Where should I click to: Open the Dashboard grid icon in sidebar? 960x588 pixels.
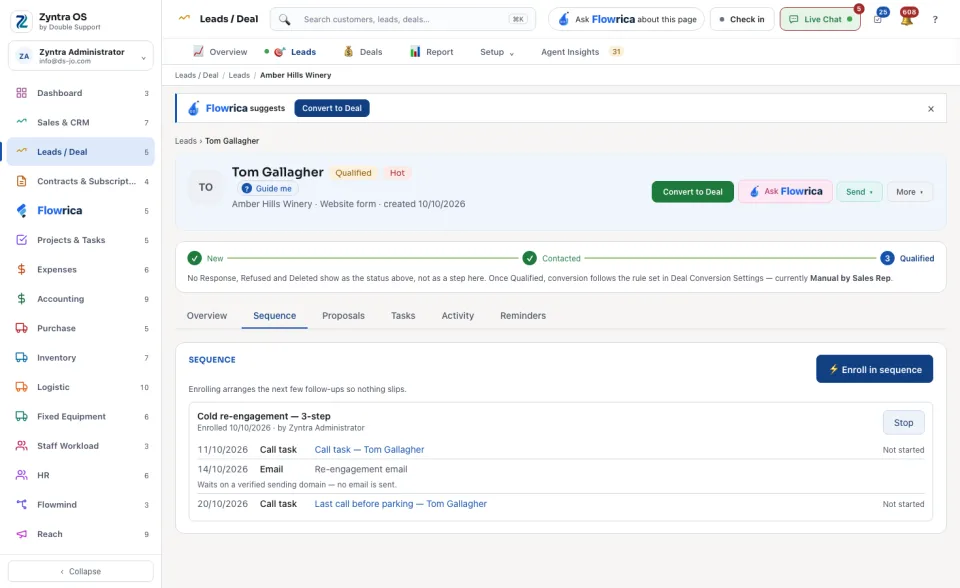(x=21, y=93)
